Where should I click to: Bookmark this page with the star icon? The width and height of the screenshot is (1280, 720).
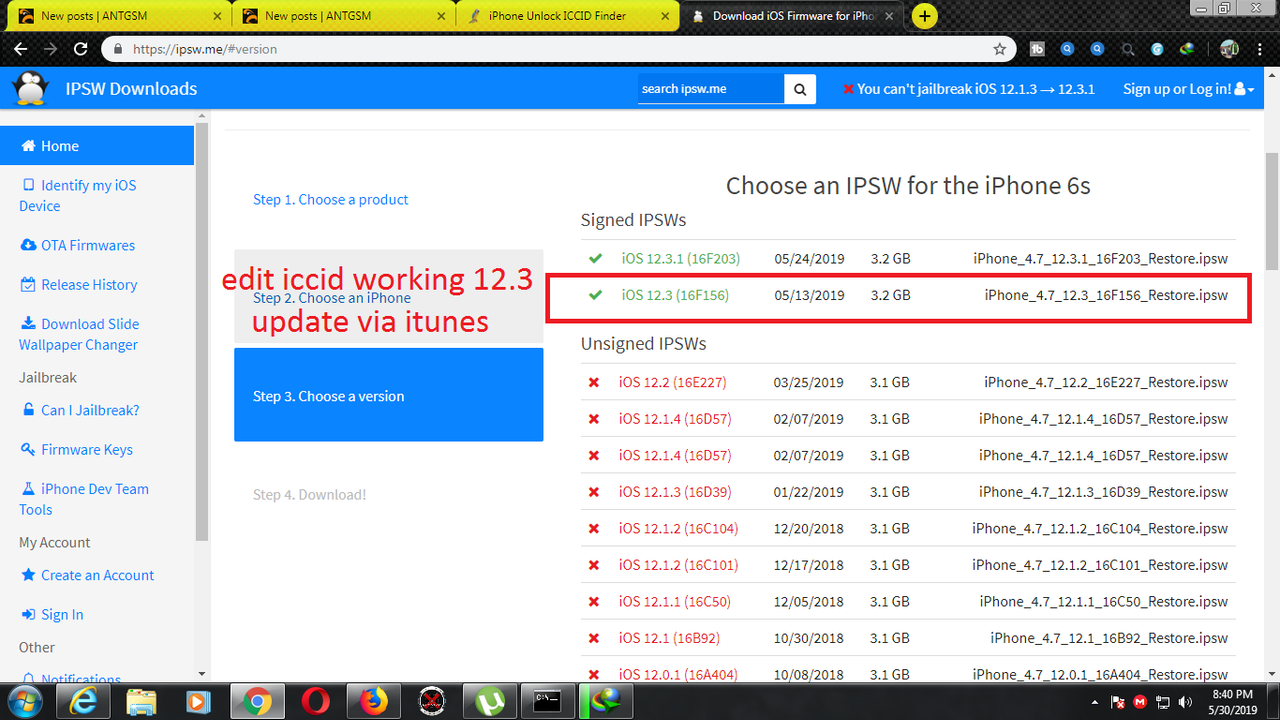(x=999, y=48)
